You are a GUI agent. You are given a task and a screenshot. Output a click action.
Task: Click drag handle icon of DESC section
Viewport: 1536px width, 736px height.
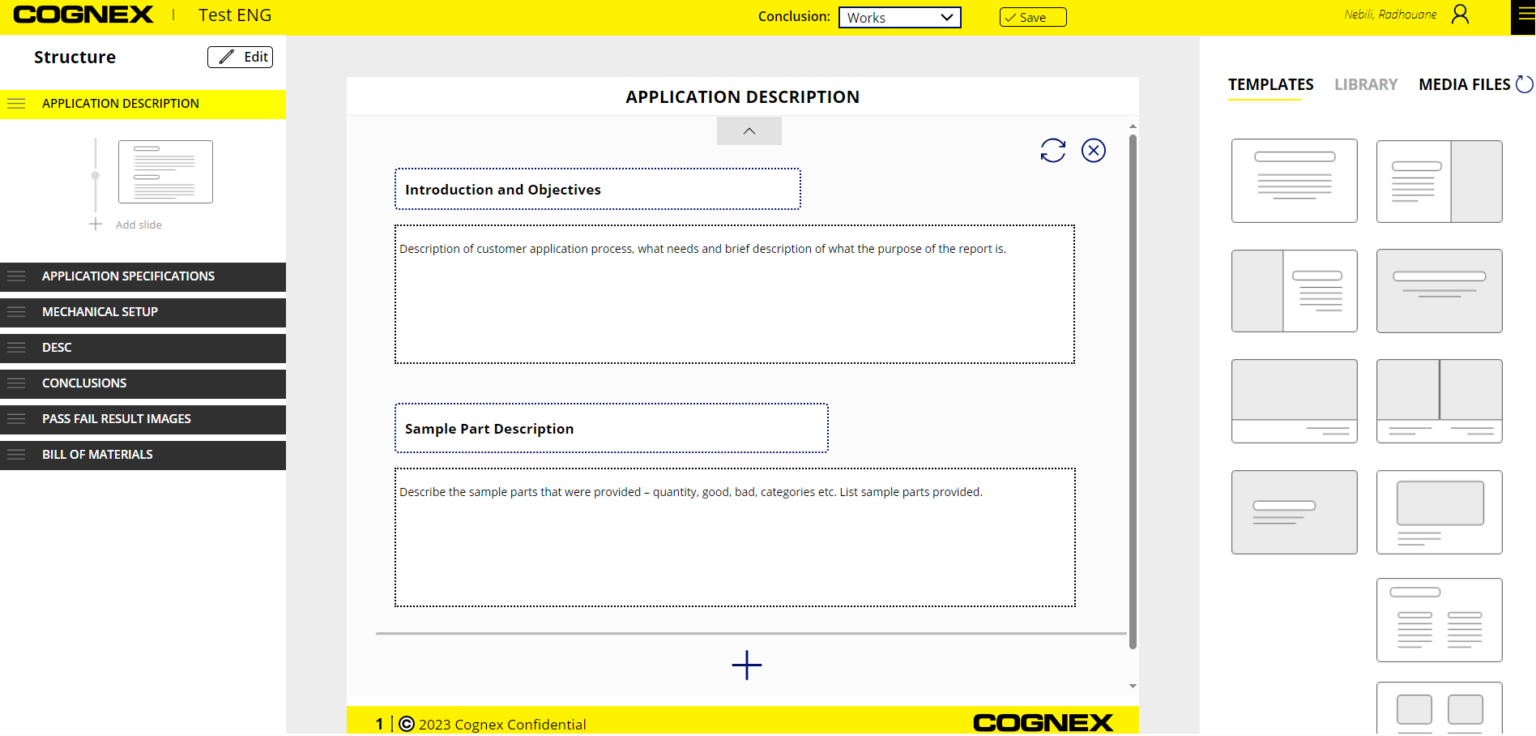click(x=16, y=348)
